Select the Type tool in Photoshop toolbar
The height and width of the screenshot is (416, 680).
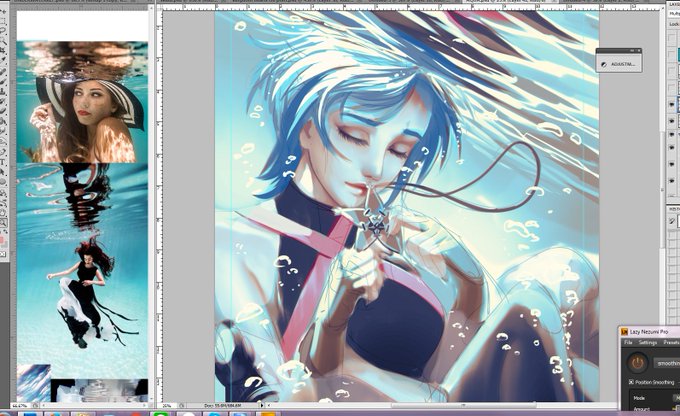[3, 162]
